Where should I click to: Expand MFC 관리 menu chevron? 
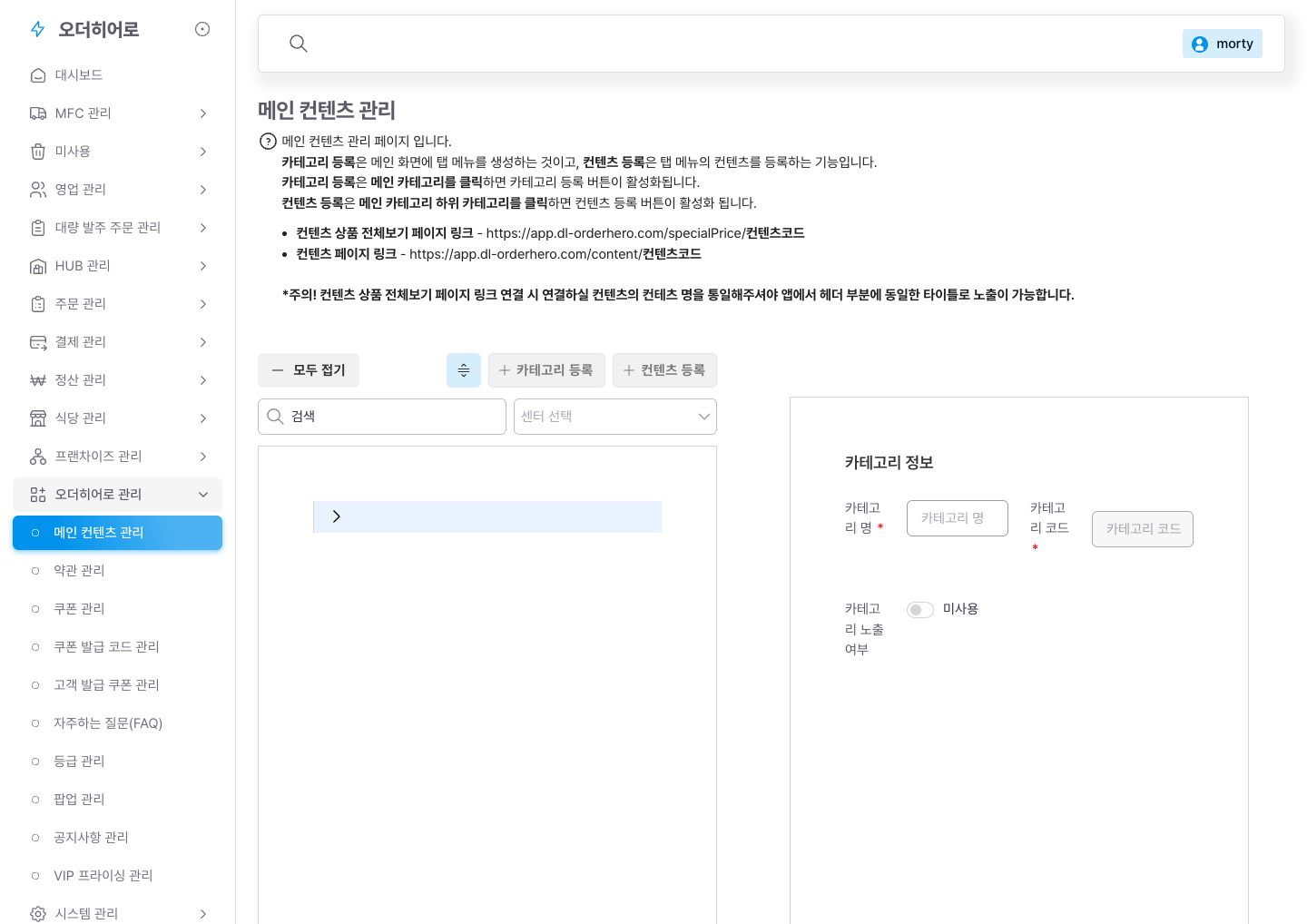(x=203, y=113)
